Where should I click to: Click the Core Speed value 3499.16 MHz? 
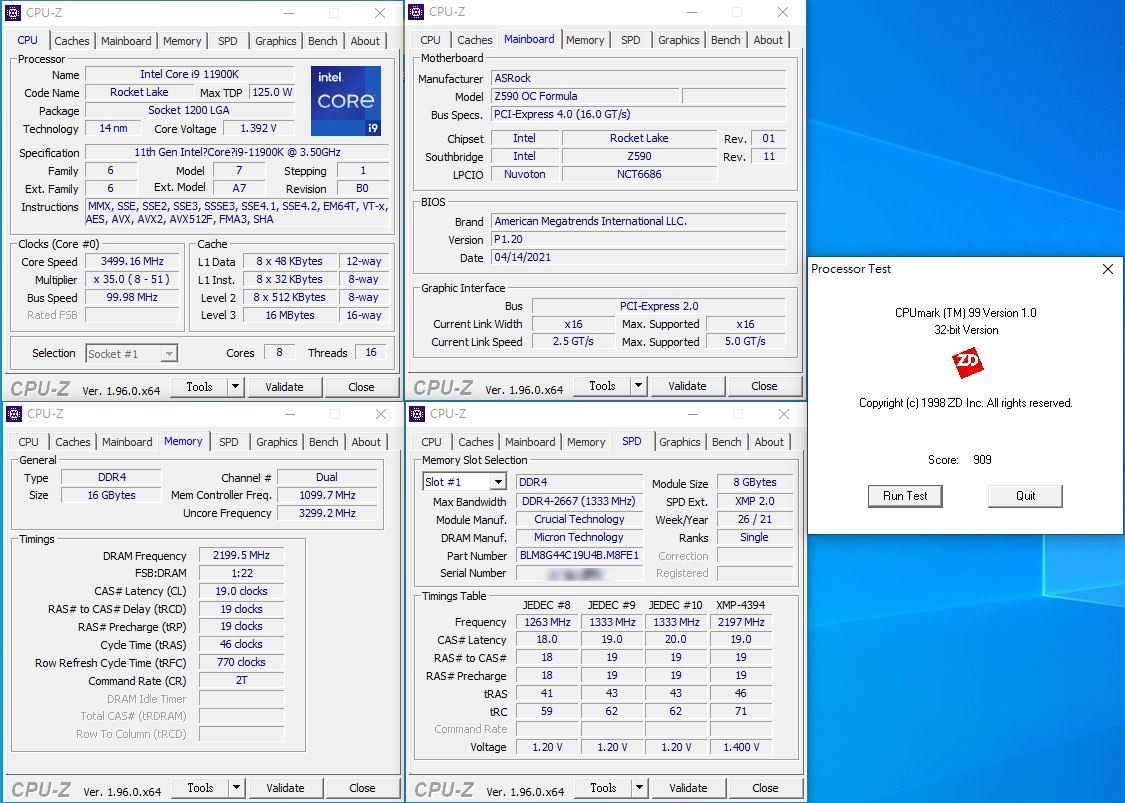(132, 261)
